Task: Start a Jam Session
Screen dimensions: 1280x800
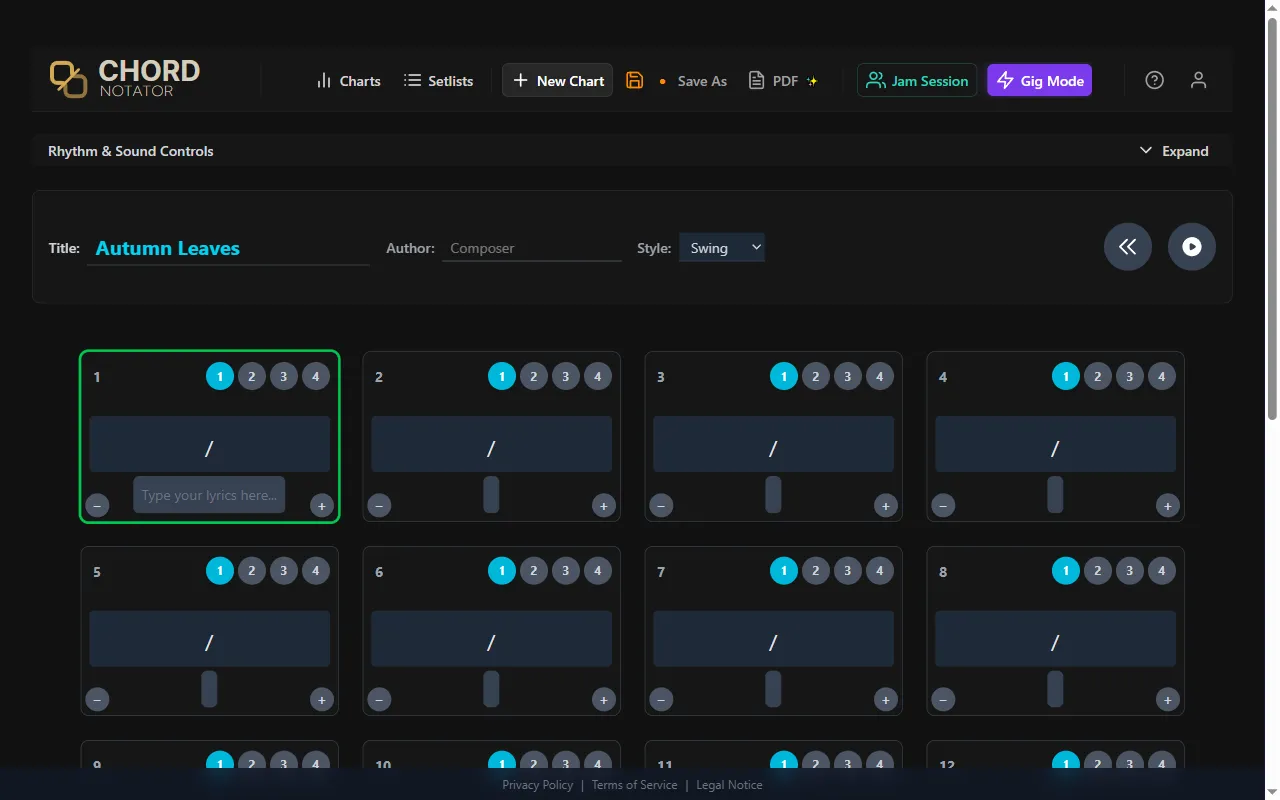Action: click(916, 80)
